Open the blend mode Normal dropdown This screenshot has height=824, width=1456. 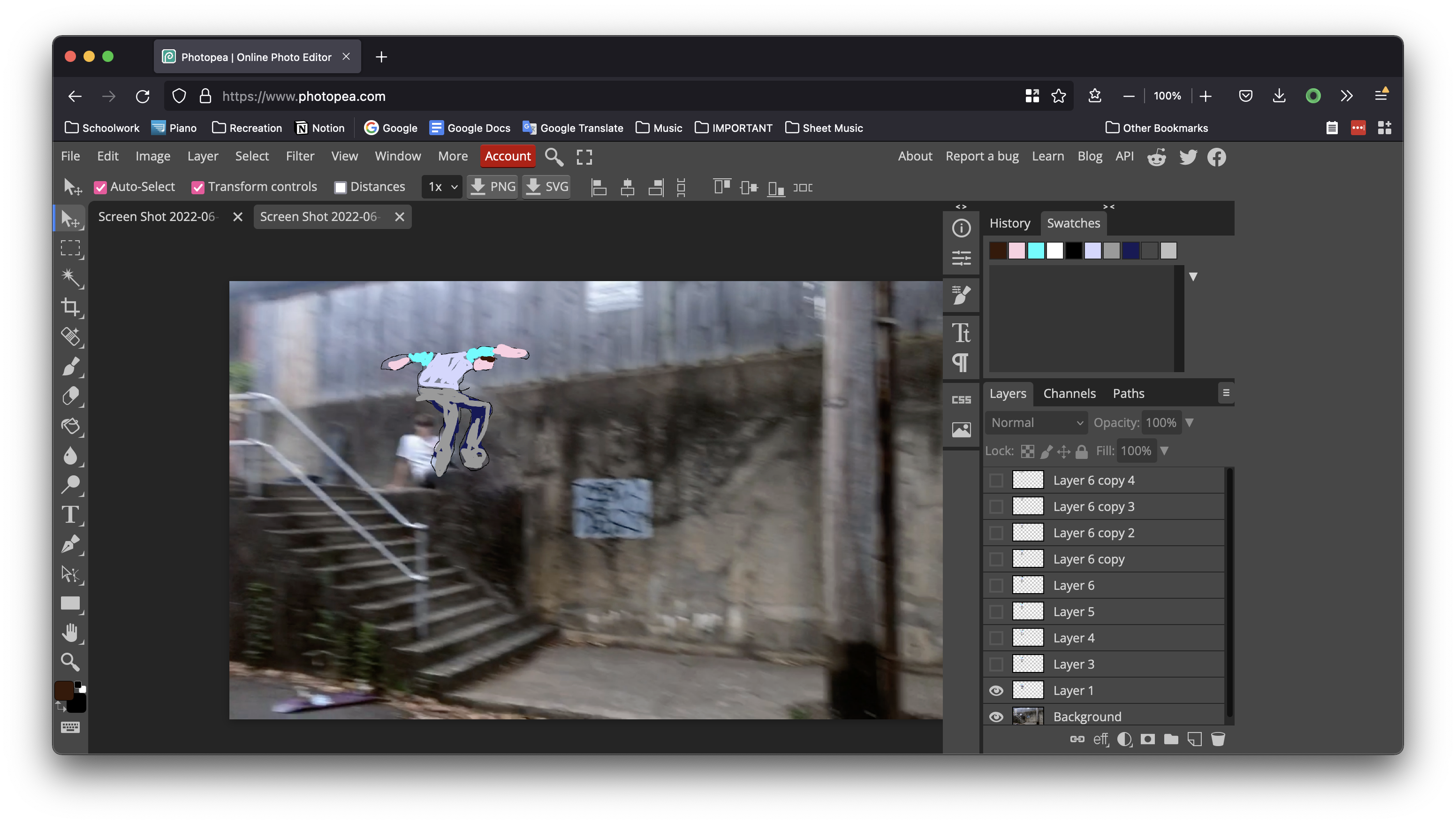pos(1036,423)
